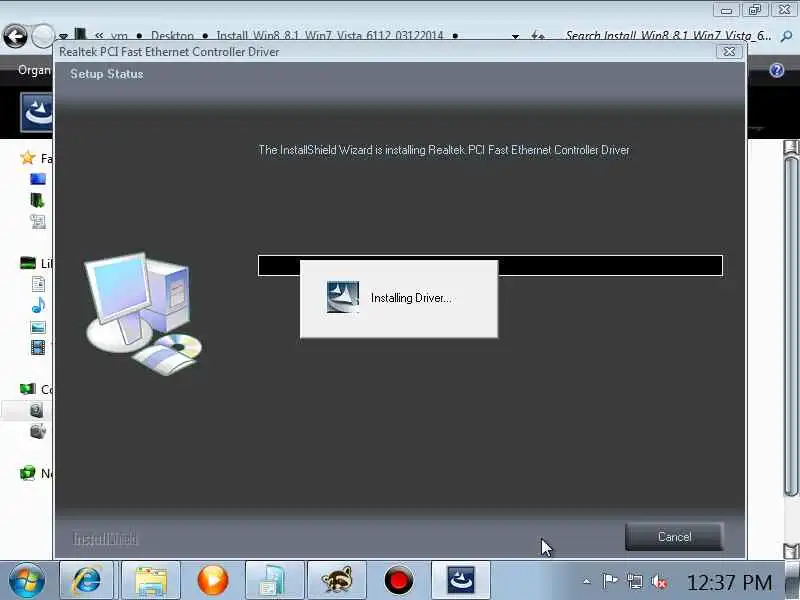Go back in the Explorer window
The image size is (800, 600).
[x=15, y=36]
